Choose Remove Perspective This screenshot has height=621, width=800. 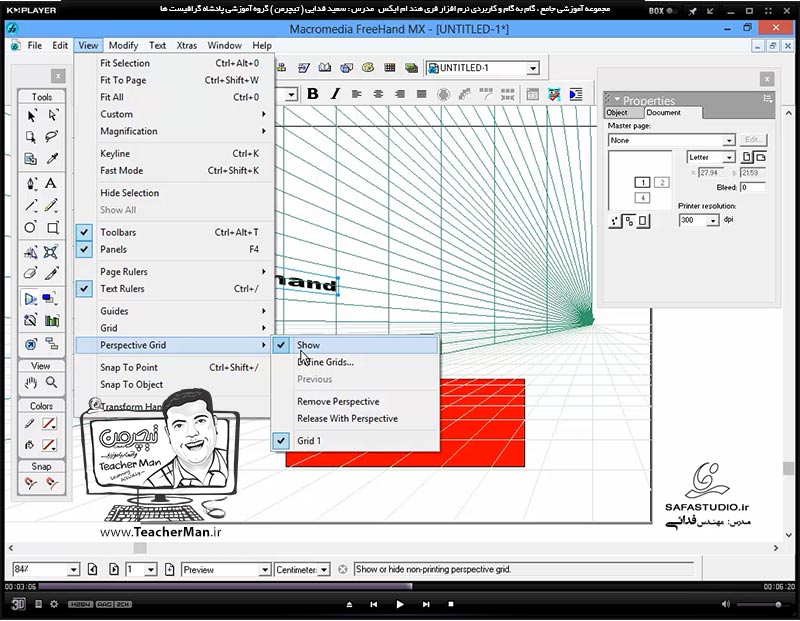click(x=355, y=402)
